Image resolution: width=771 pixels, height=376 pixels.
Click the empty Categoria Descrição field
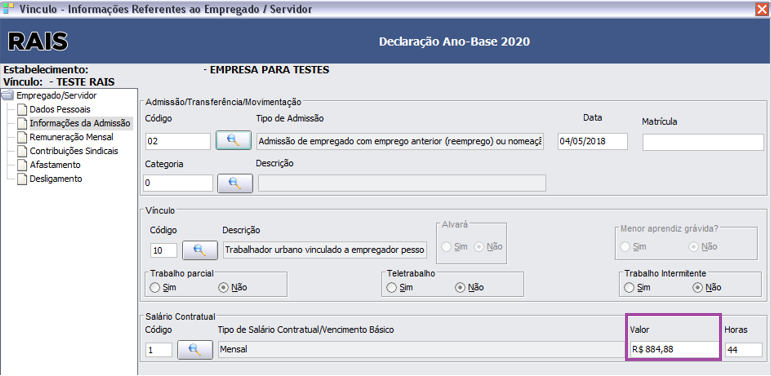[402, 183]
